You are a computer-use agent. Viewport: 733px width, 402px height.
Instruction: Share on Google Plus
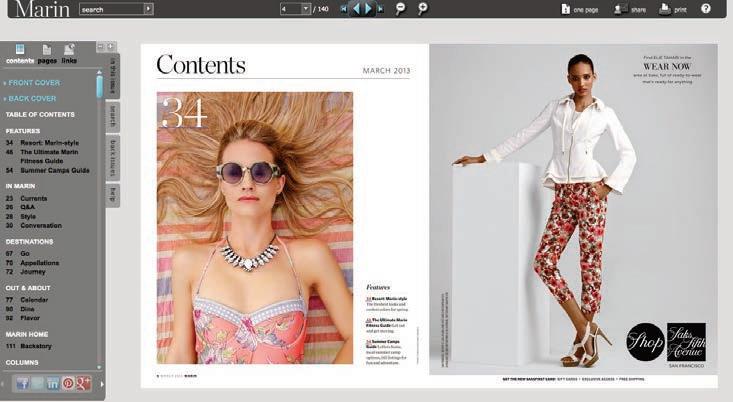pos(83,384)
